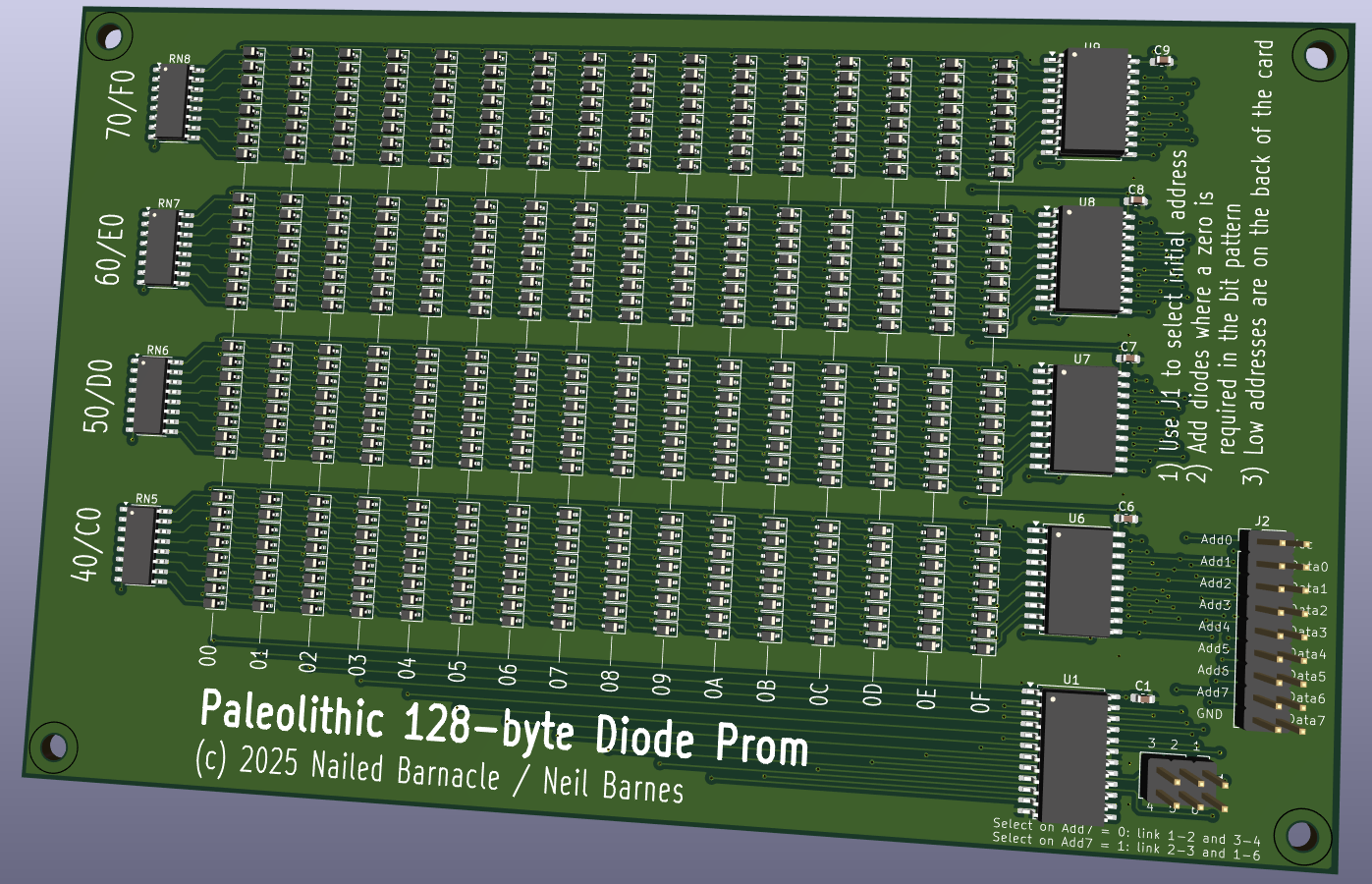Click the U7 chip package
Image resolution: width=1372 pixels, height=884 pixels.
(x=1083, y=418)
